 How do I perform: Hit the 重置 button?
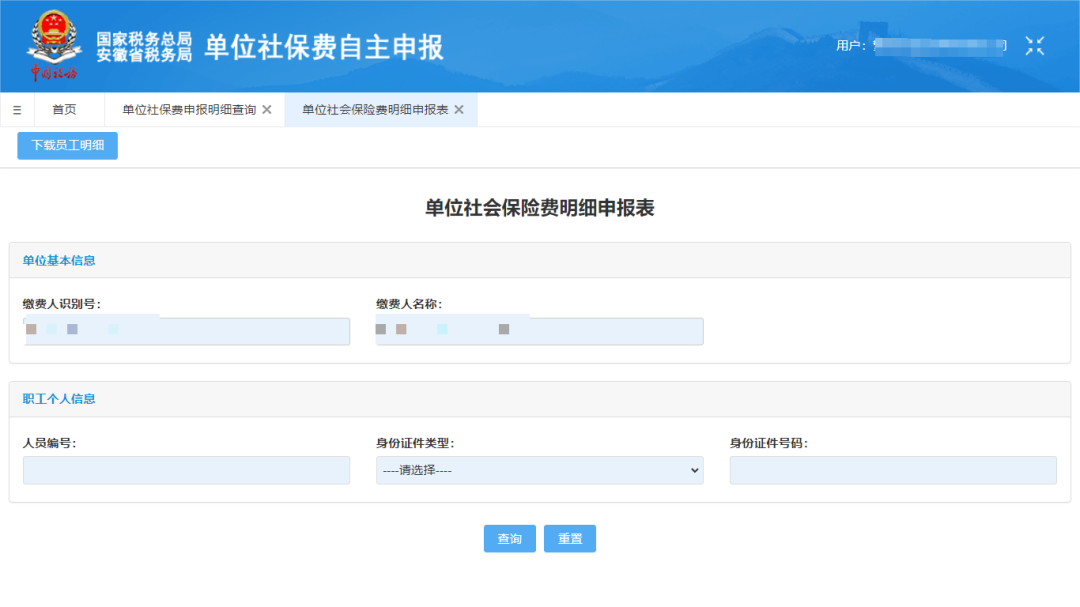(570, 539)
